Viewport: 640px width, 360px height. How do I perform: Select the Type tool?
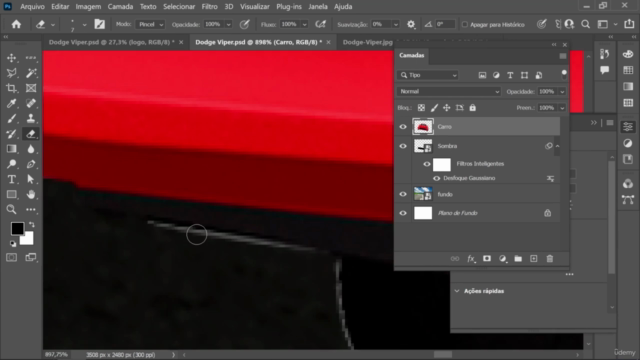point(11,179)
